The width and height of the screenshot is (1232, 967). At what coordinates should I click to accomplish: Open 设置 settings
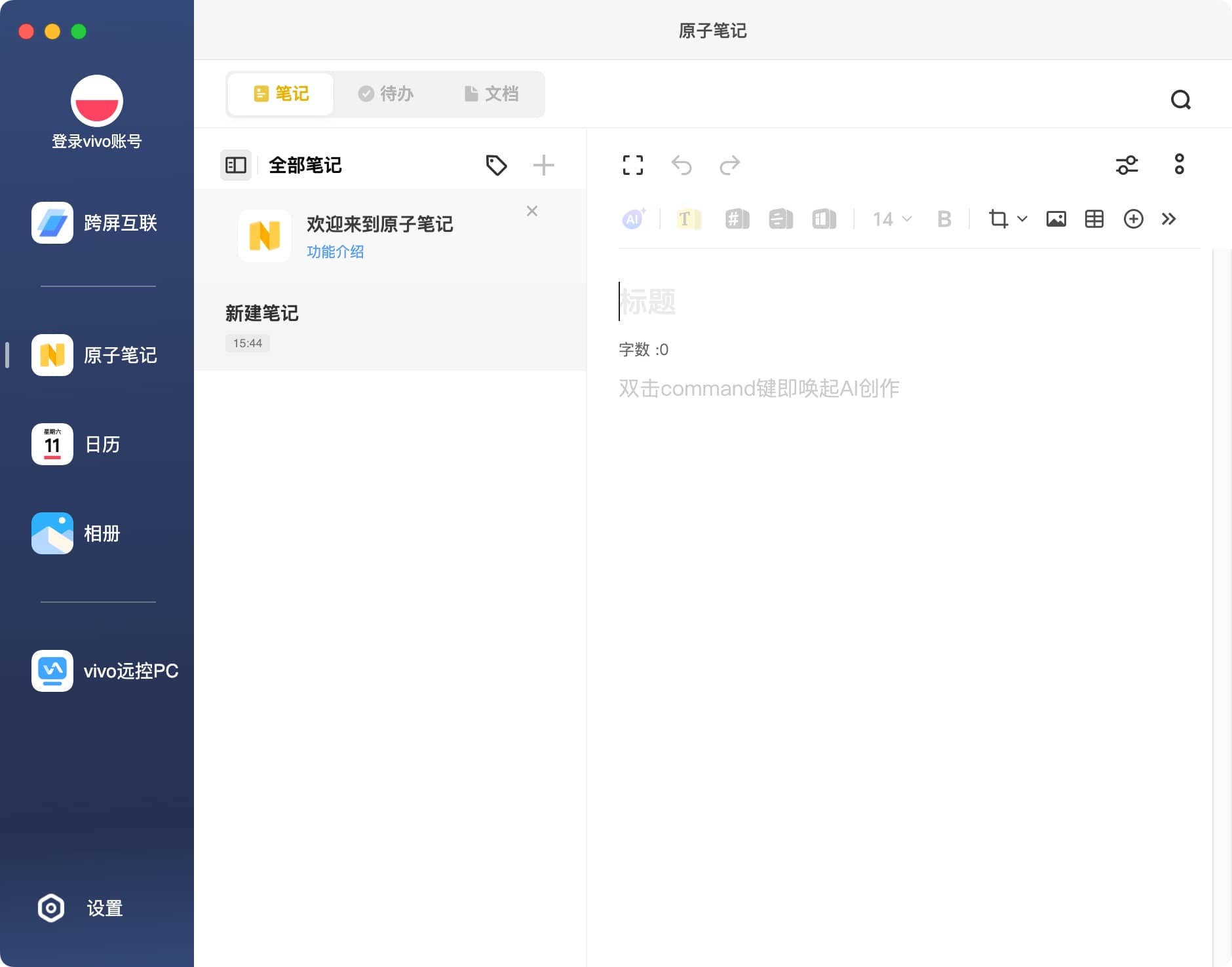80,908
